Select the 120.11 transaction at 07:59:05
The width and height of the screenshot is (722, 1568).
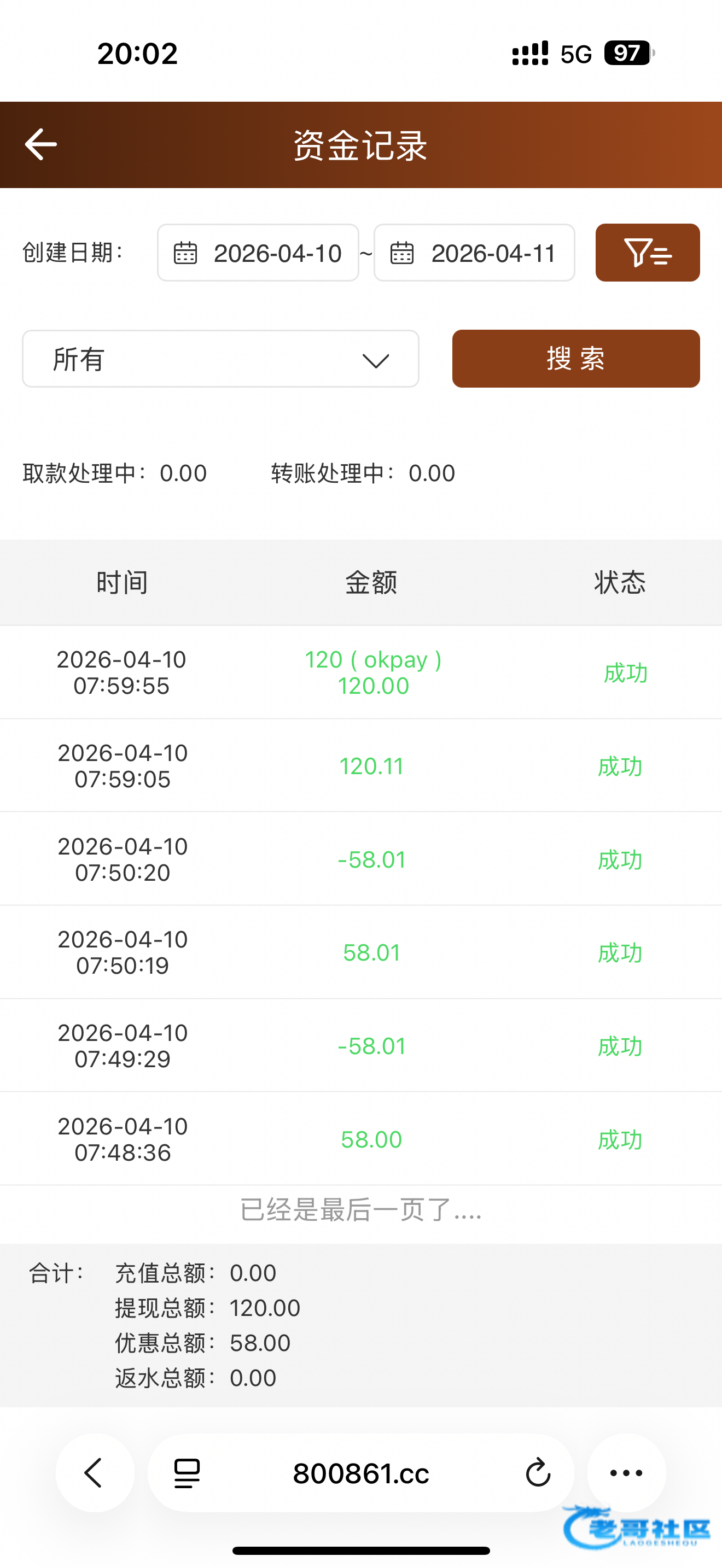click(371, 767)
